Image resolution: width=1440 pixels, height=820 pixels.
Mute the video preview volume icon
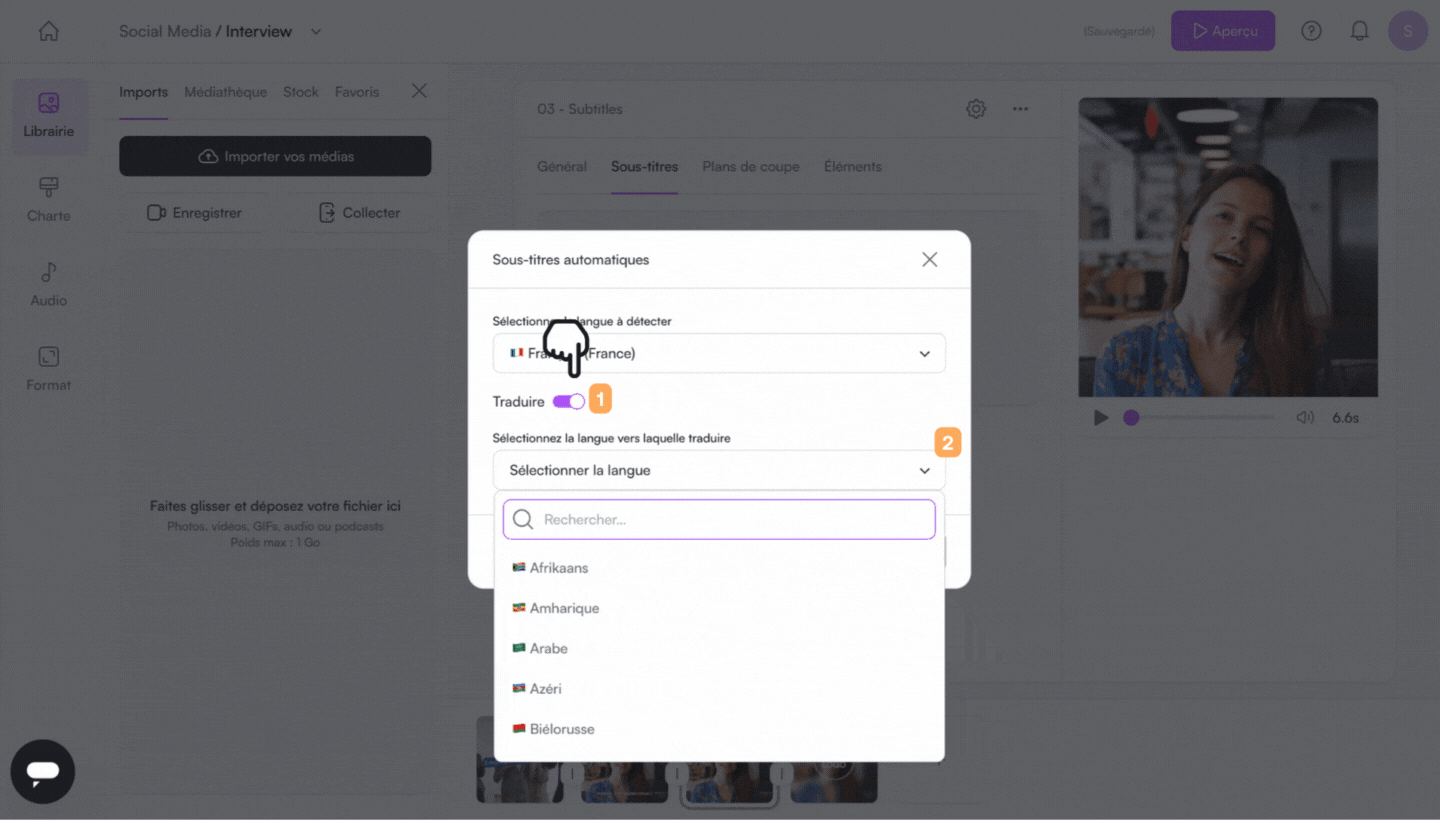(1305, 418)
